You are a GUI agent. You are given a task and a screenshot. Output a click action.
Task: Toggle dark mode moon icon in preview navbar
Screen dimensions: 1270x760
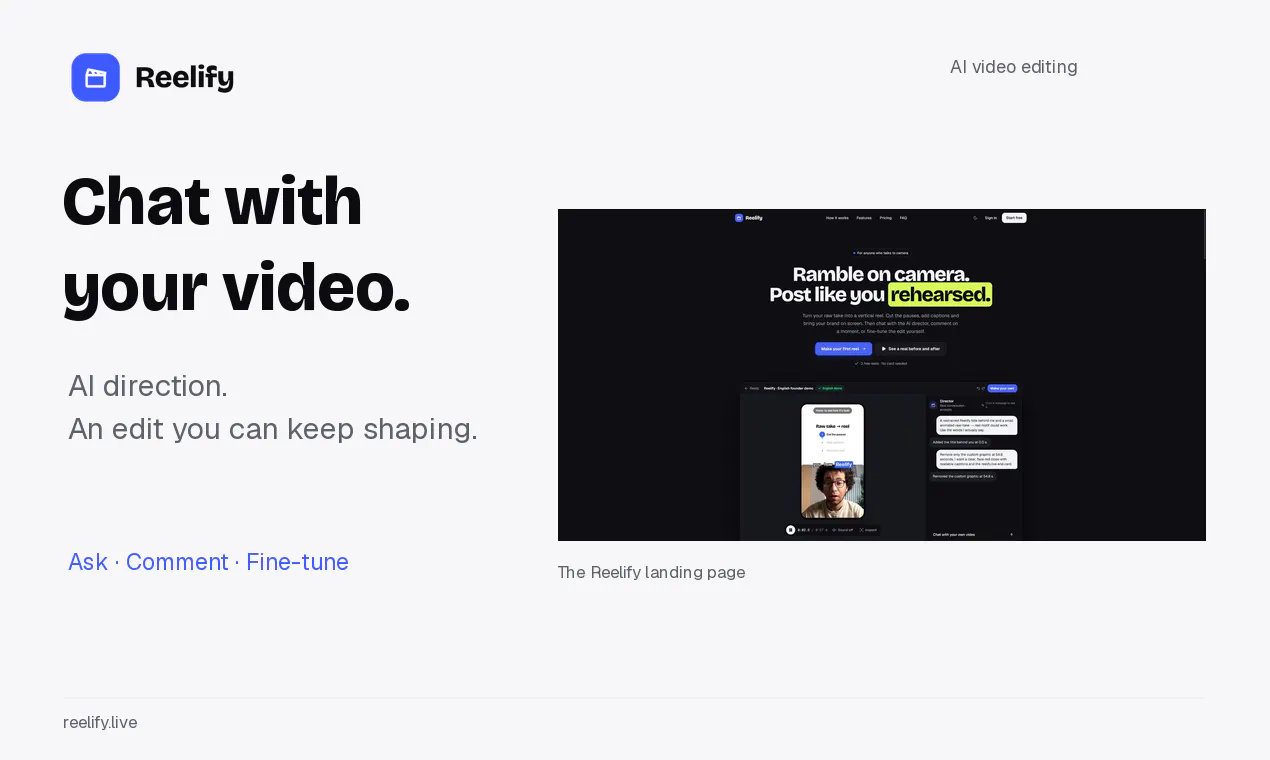click(x=975, y=217)
